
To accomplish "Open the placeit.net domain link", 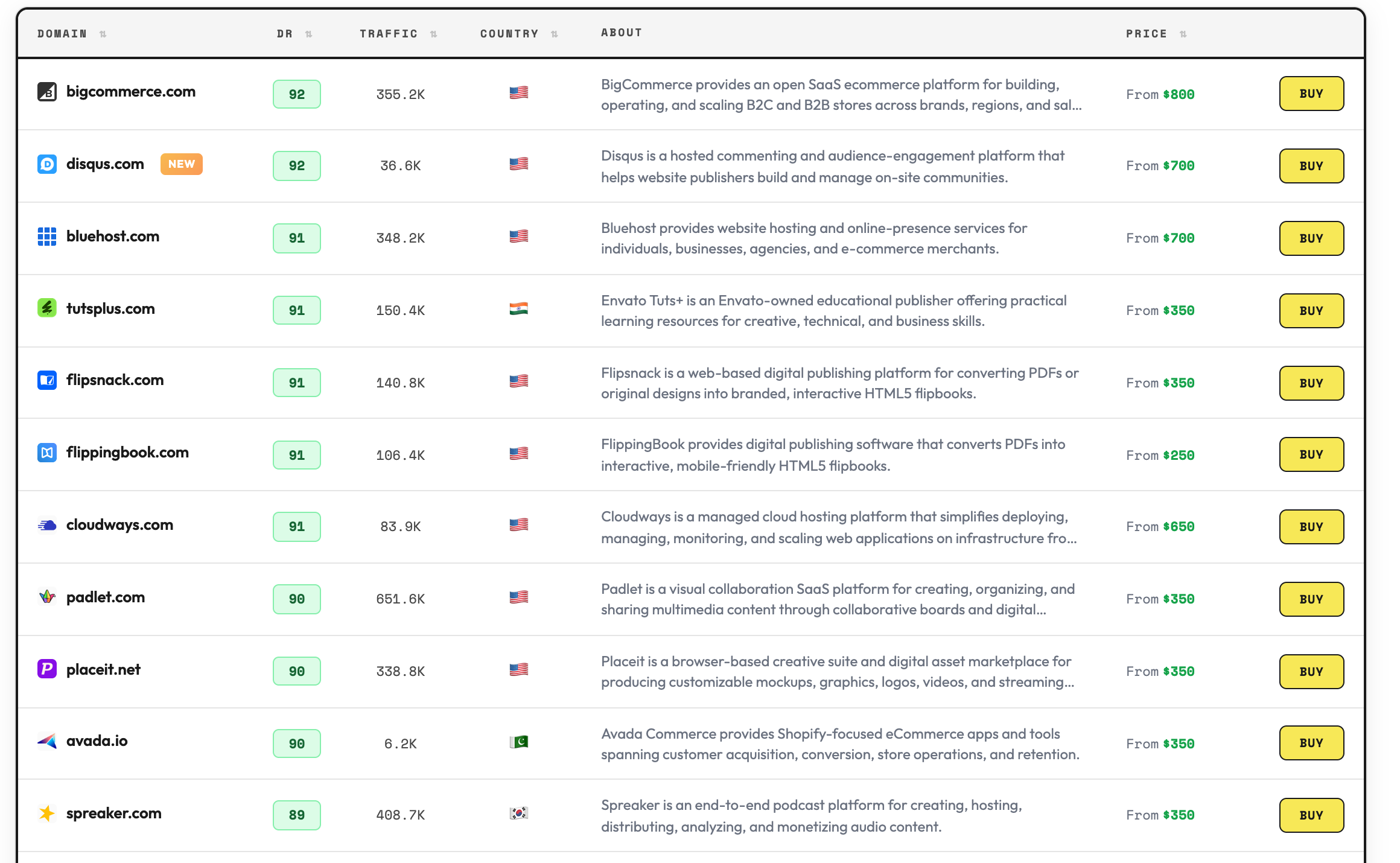I will (103, 670).
